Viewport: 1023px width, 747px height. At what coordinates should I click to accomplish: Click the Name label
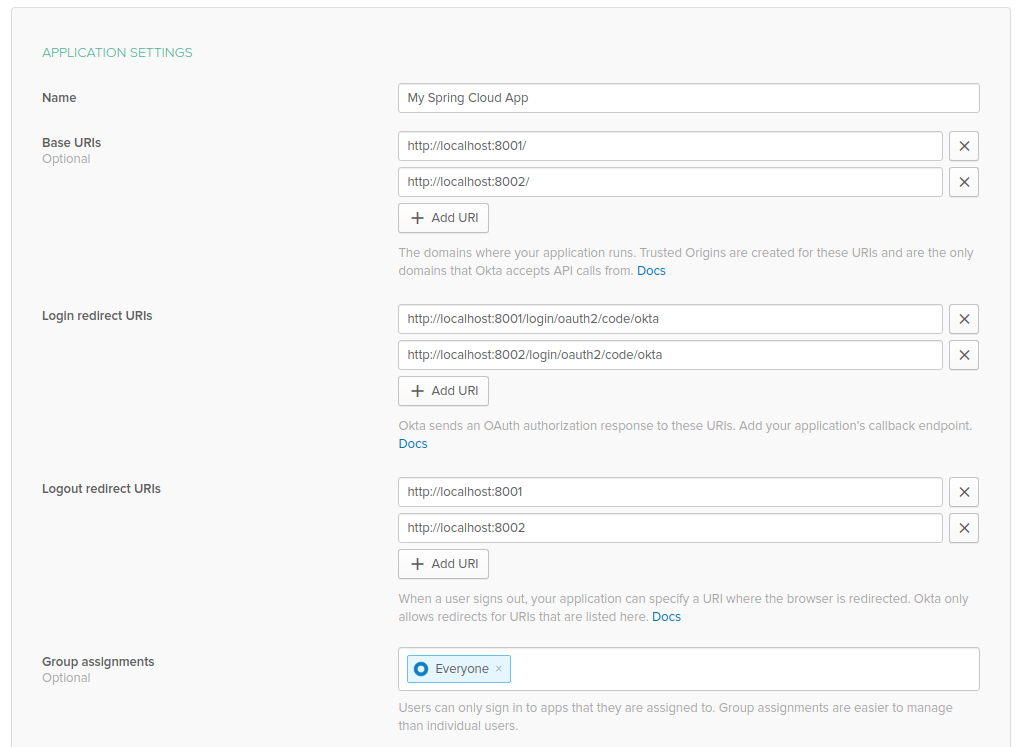(59, 98)
